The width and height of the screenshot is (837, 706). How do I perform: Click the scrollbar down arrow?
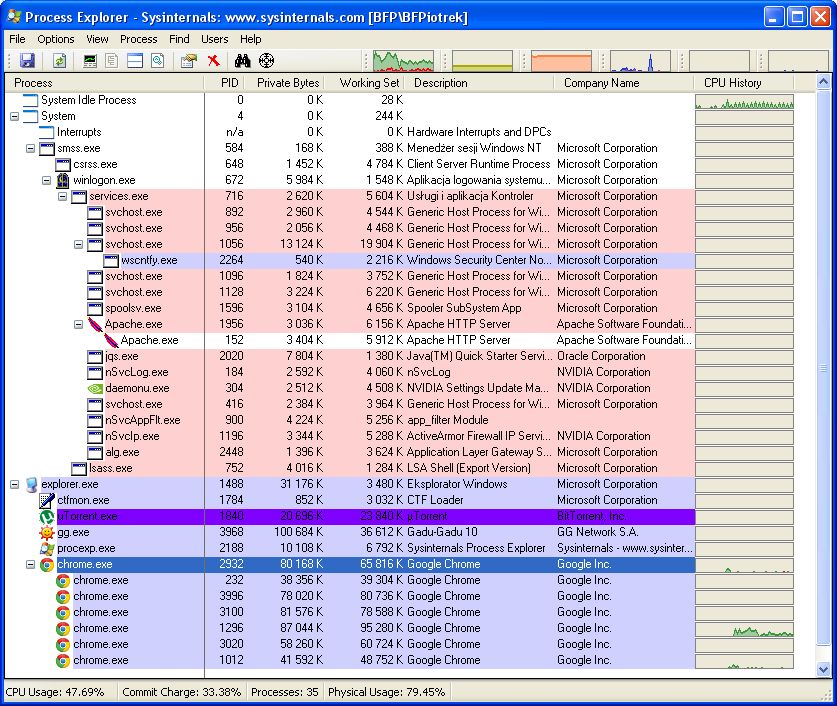click(x=823, y=669)
